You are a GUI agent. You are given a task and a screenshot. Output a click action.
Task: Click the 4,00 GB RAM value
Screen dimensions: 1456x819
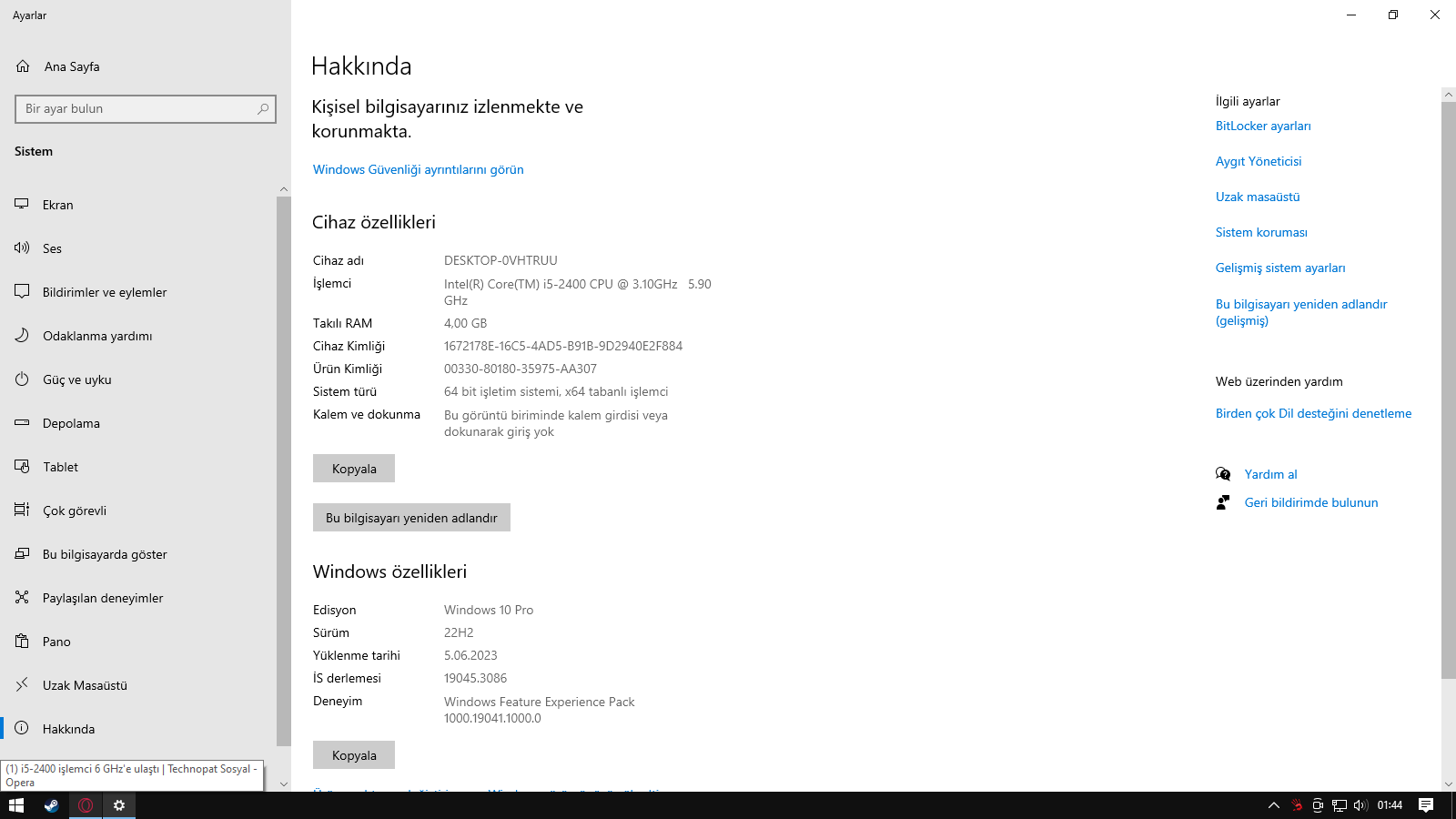click(x=466, y=324)
